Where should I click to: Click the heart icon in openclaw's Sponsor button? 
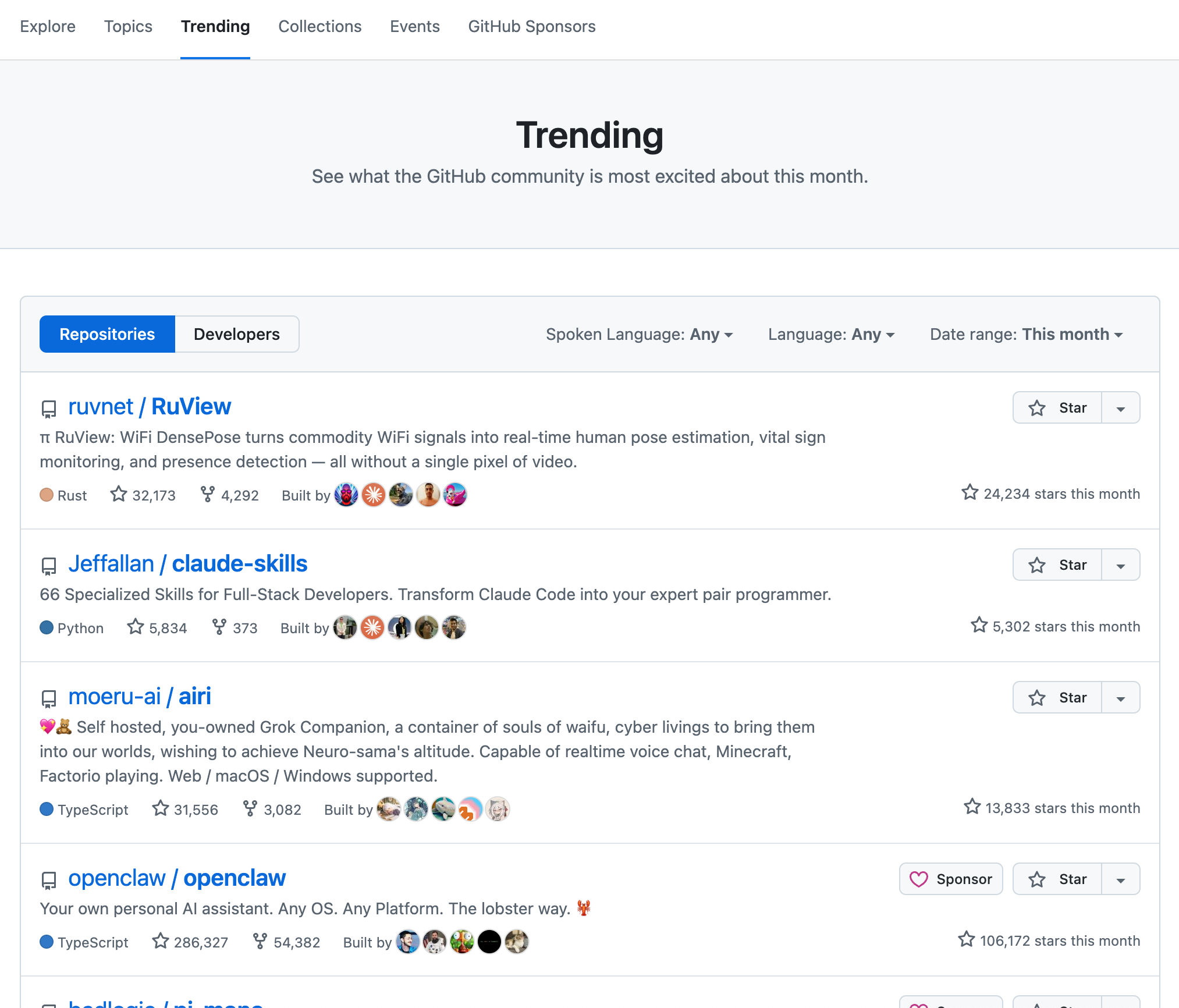click(919, 879)
